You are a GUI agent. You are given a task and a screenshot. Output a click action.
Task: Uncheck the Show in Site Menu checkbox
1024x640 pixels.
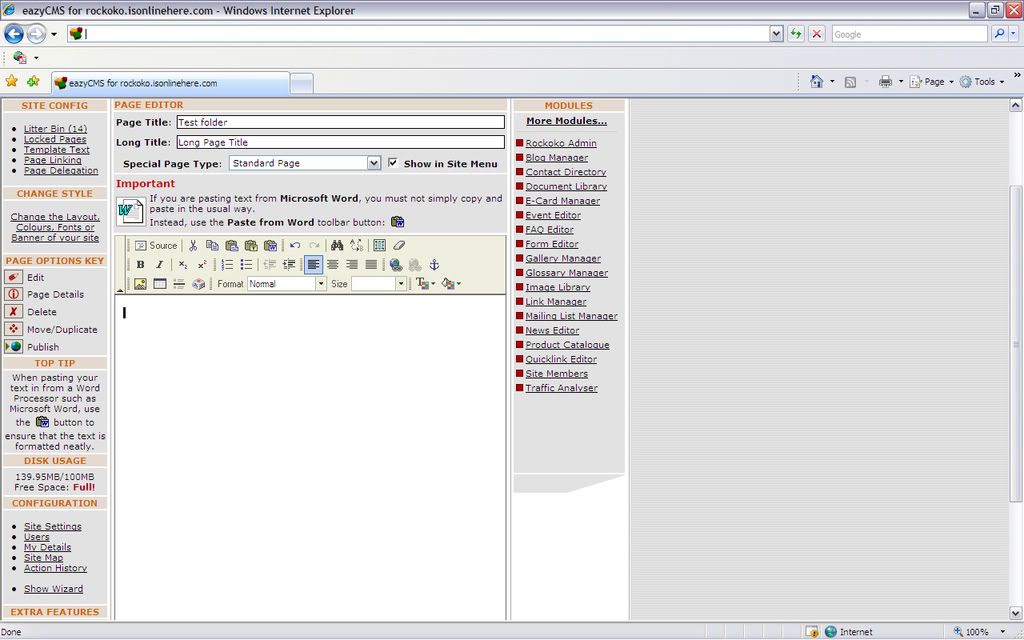pos(393,163)
